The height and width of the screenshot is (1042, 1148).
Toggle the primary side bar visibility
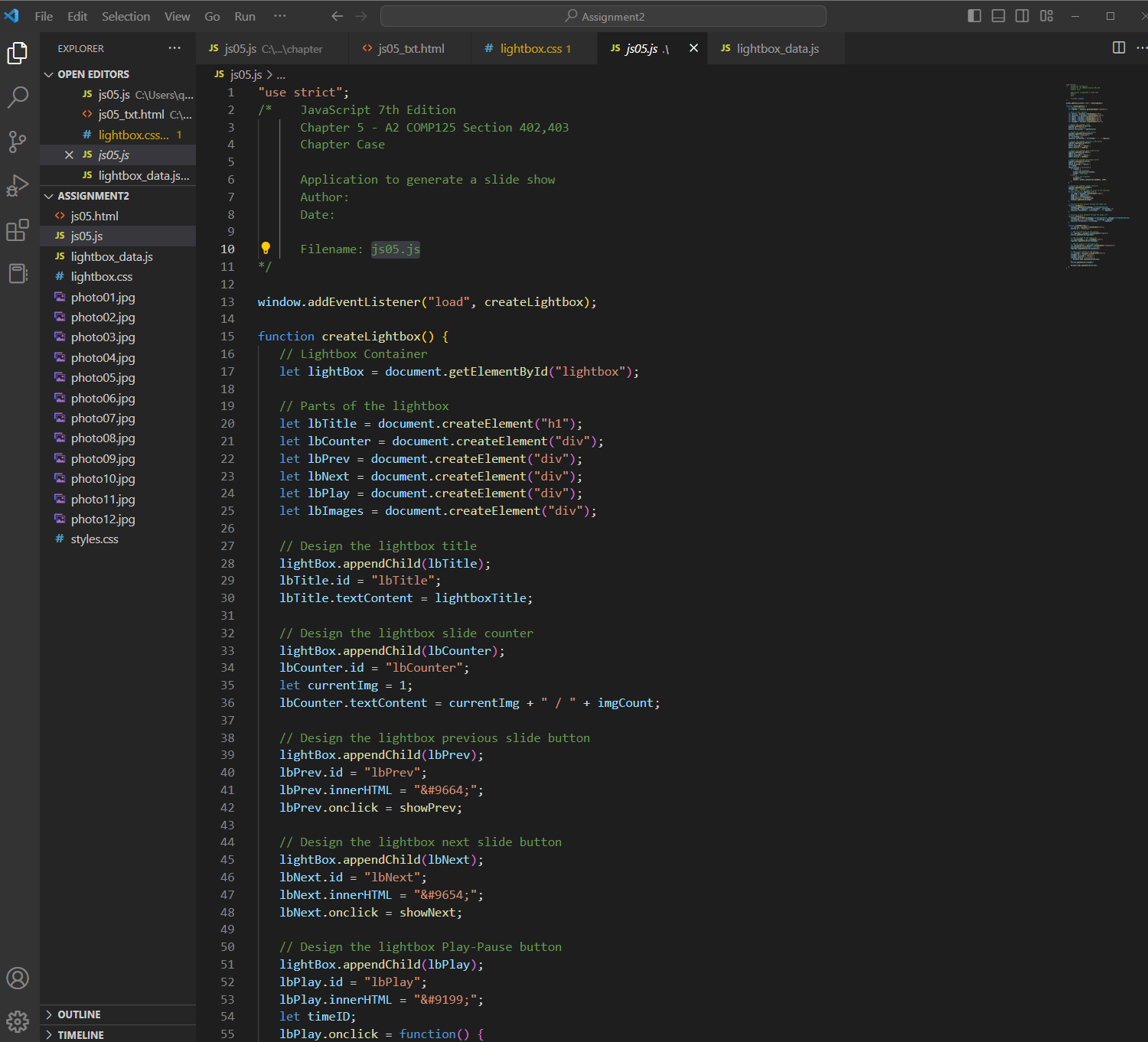coord(974,15)
